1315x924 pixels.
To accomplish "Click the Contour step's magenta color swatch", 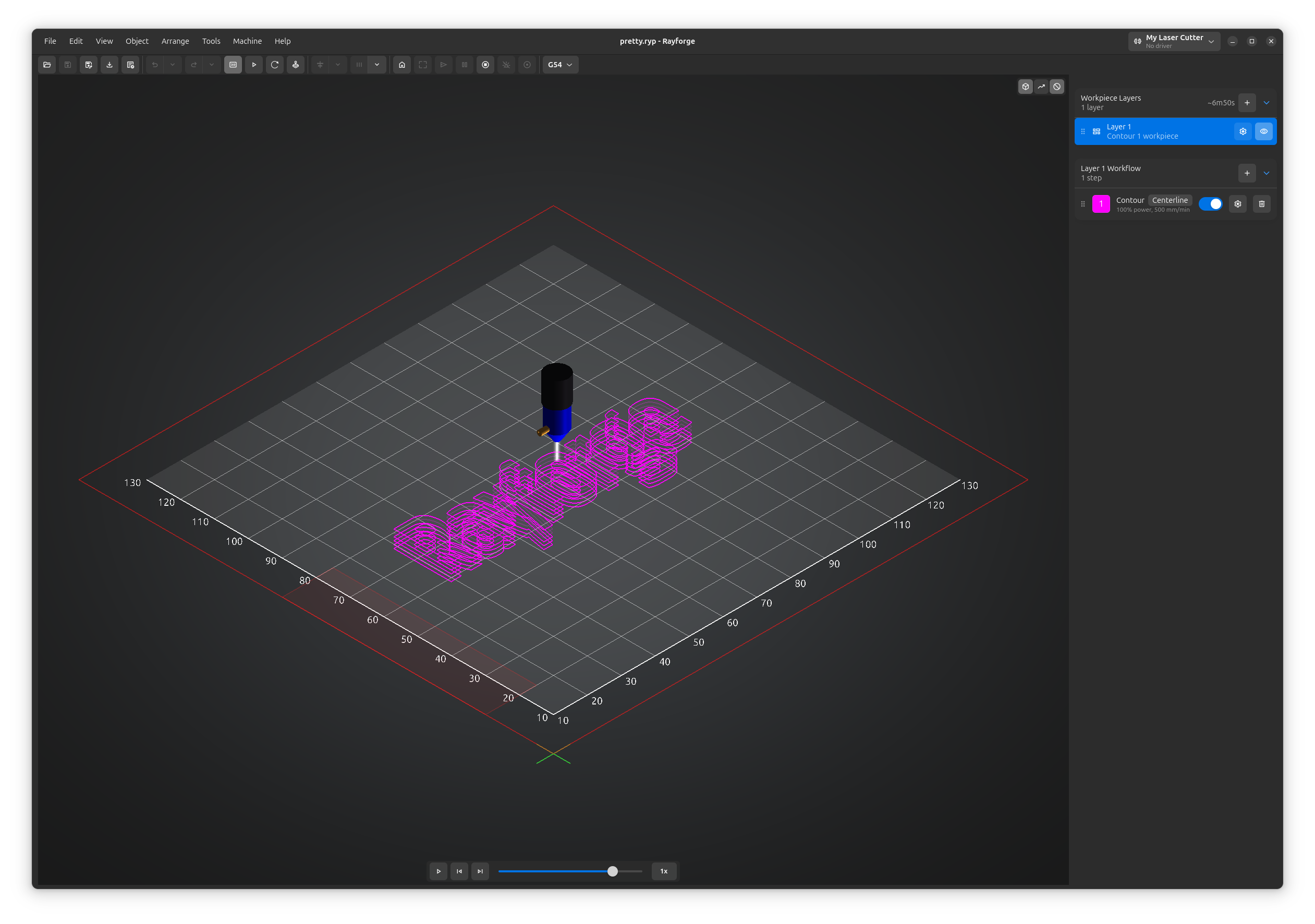I will 1101,204.
